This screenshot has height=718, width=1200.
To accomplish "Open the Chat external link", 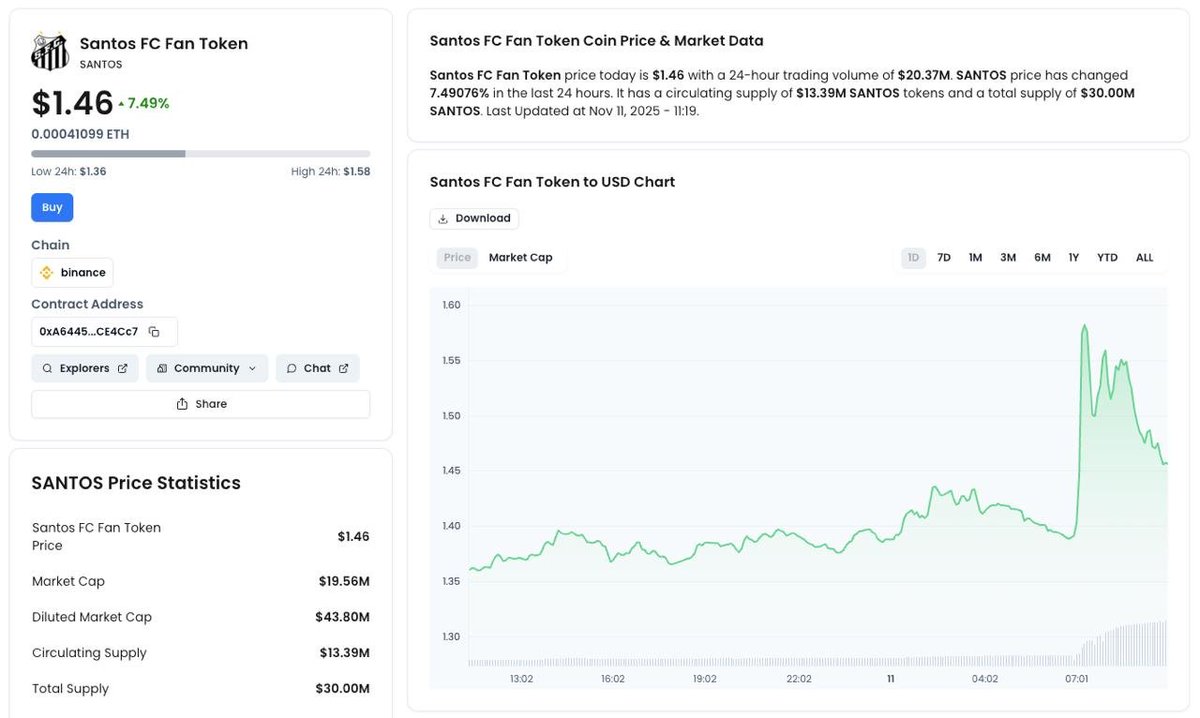I will click(343, 369).
